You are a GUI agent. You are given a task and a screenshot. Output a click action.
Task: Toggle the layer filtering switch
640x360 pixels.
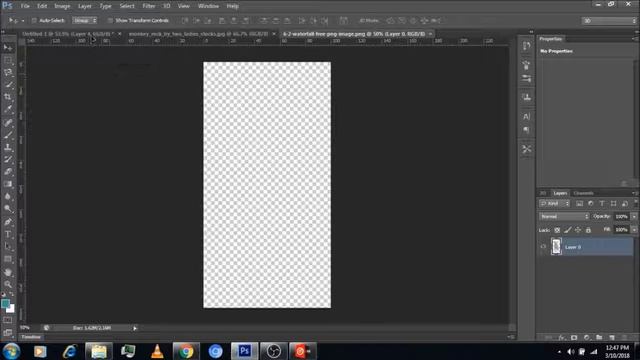pyautogui.click(x=636, y=202)
